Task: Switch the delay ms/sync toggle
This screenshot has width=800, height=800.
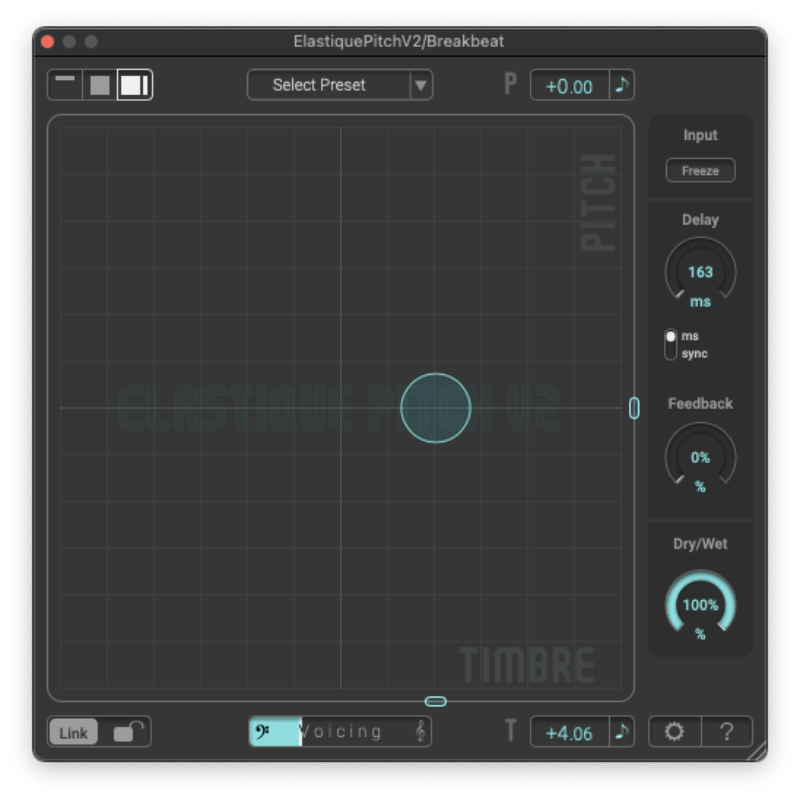Action: click(671, 345)
